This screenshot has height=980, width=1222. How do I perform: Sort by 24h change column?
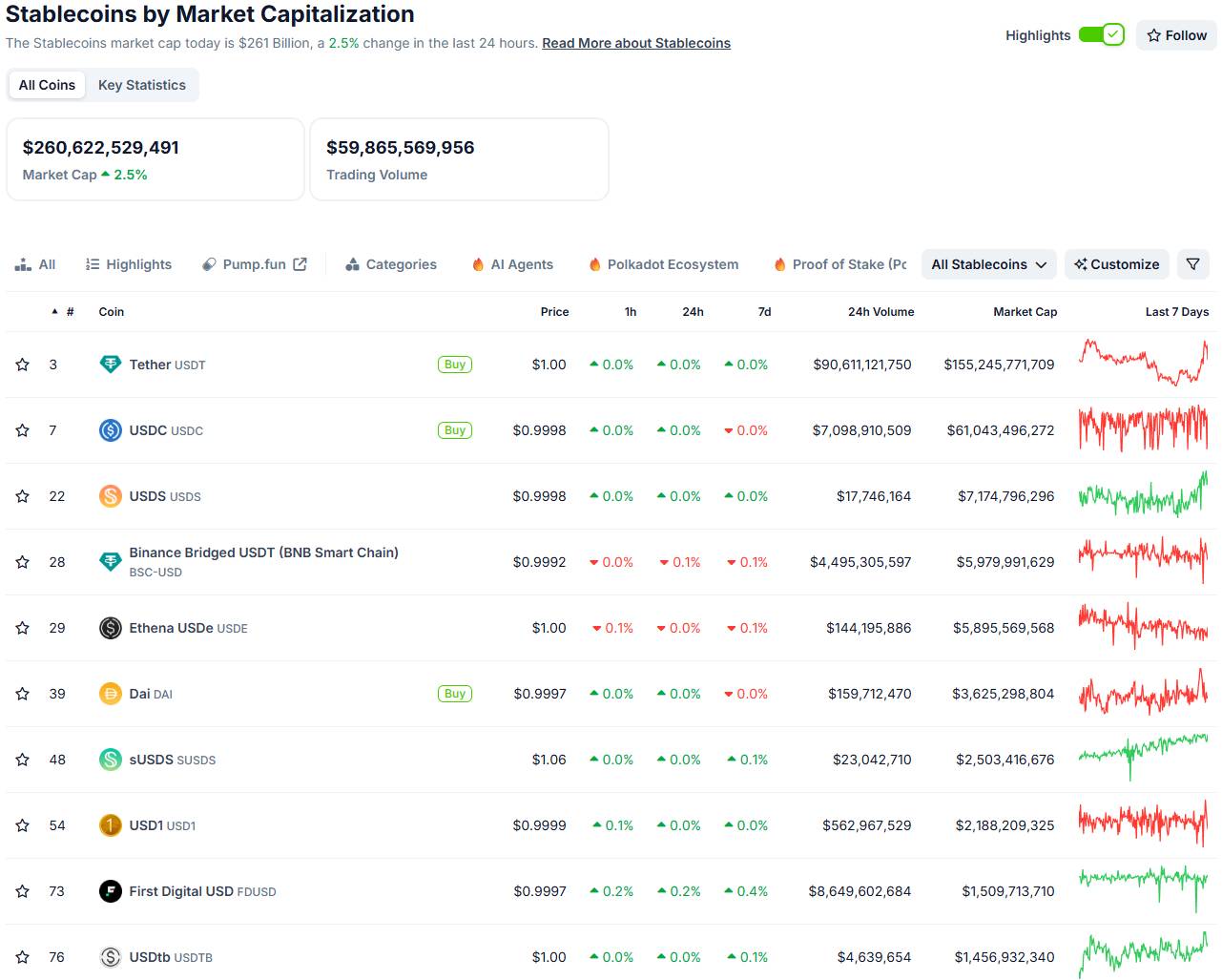click(x=694, y=312)
